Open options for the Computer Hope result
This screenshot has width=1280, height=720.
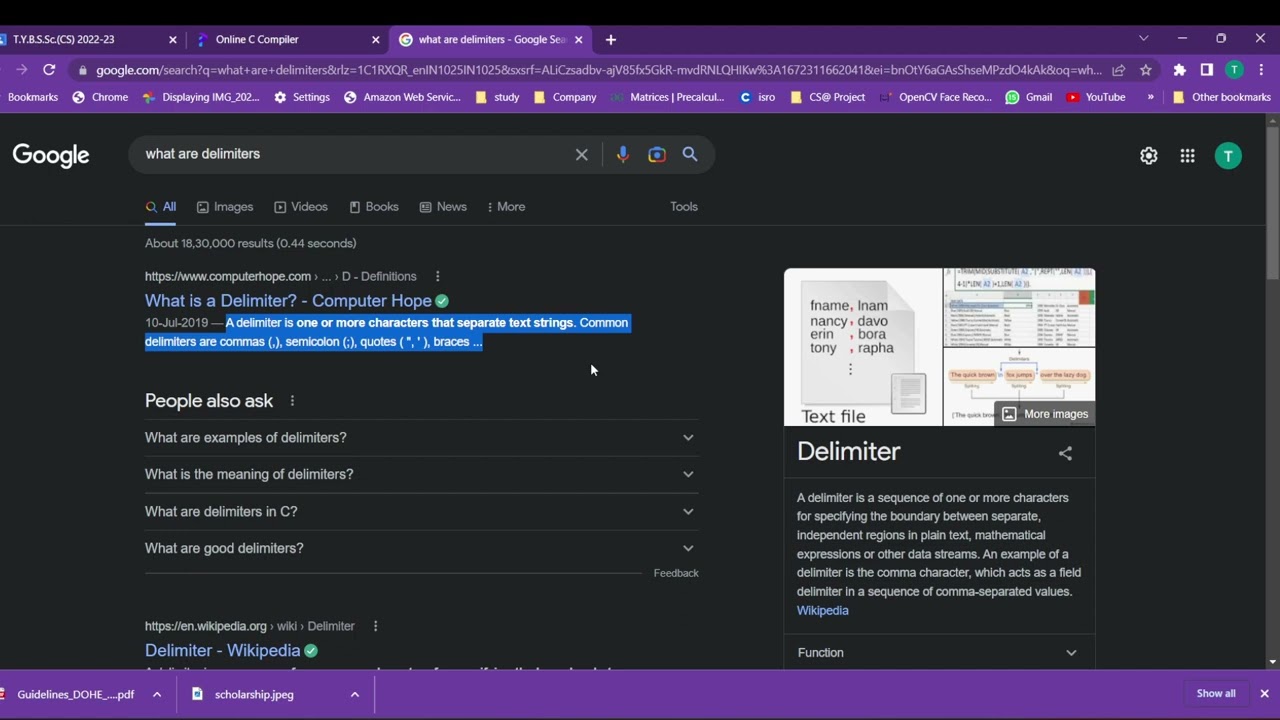[x=437, y=276]
